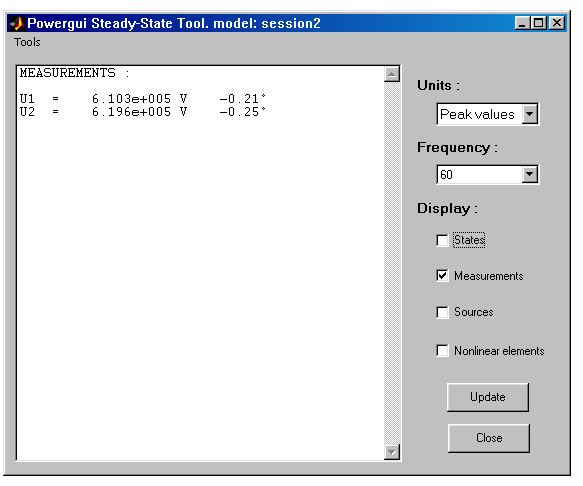Open the Frequency dropdown arrow
Image resolution: width=583 pixels, height=486 pixels.
(x=529, y=174)
